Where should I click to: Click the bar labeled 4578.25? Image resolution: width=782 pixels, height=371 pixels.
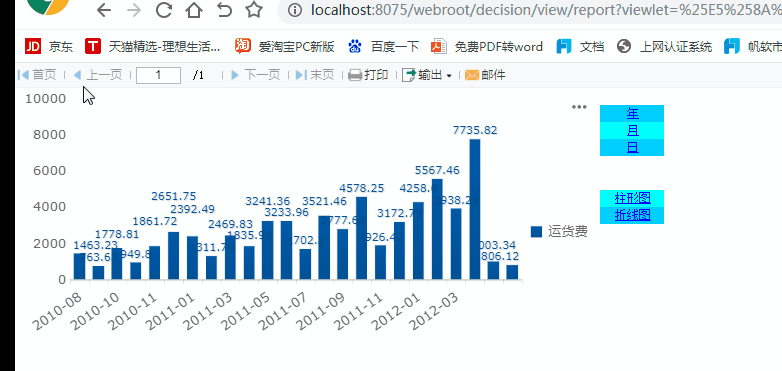pyautogui.click(x=362, y=238)
